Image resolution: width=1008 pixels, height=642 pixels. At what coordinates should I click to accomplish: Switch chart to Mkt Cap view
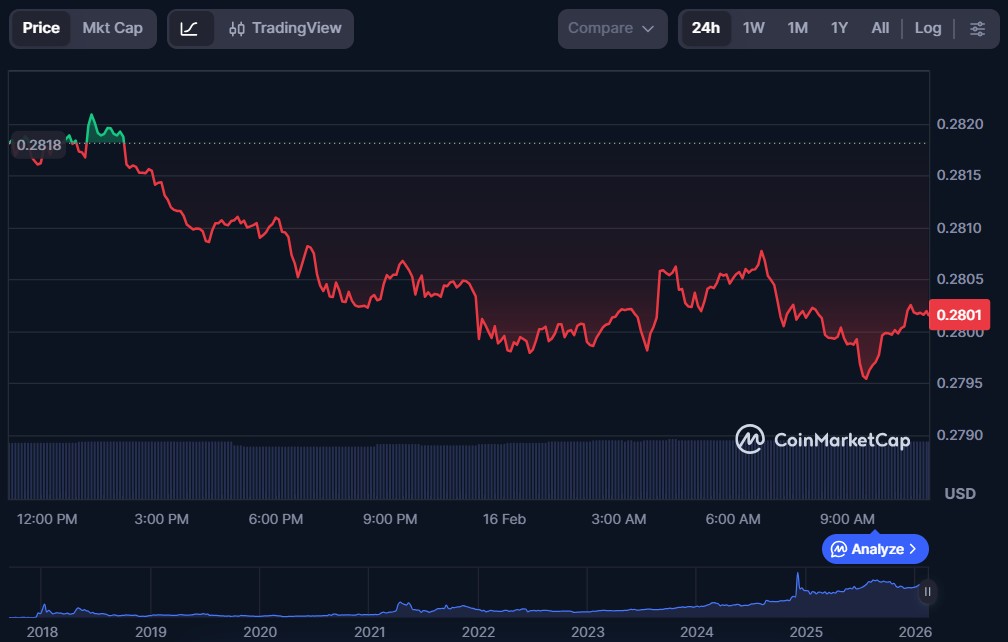[112, 28]
